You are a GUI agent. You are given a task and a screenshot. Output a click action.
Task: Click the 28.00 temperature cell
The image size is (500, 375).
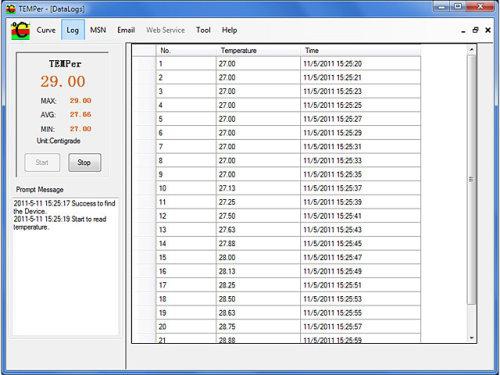258,257
